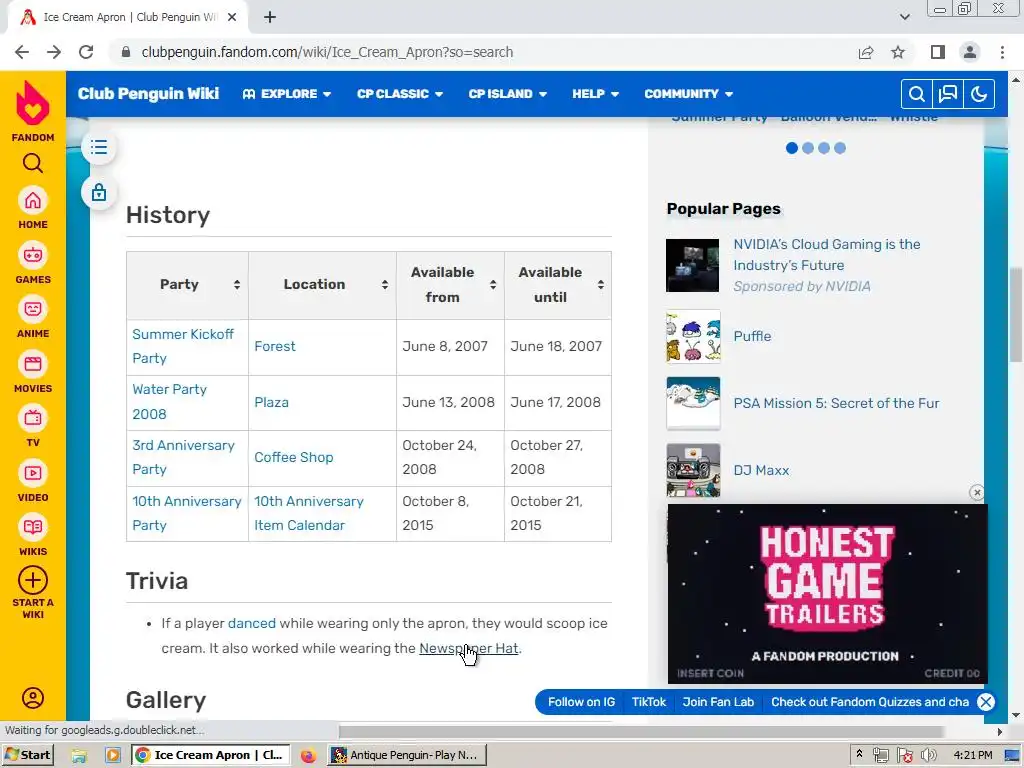Follow the 'danced' trivia link
The width and height of the screenshot is (1024, 768).
tap(251, 623)
